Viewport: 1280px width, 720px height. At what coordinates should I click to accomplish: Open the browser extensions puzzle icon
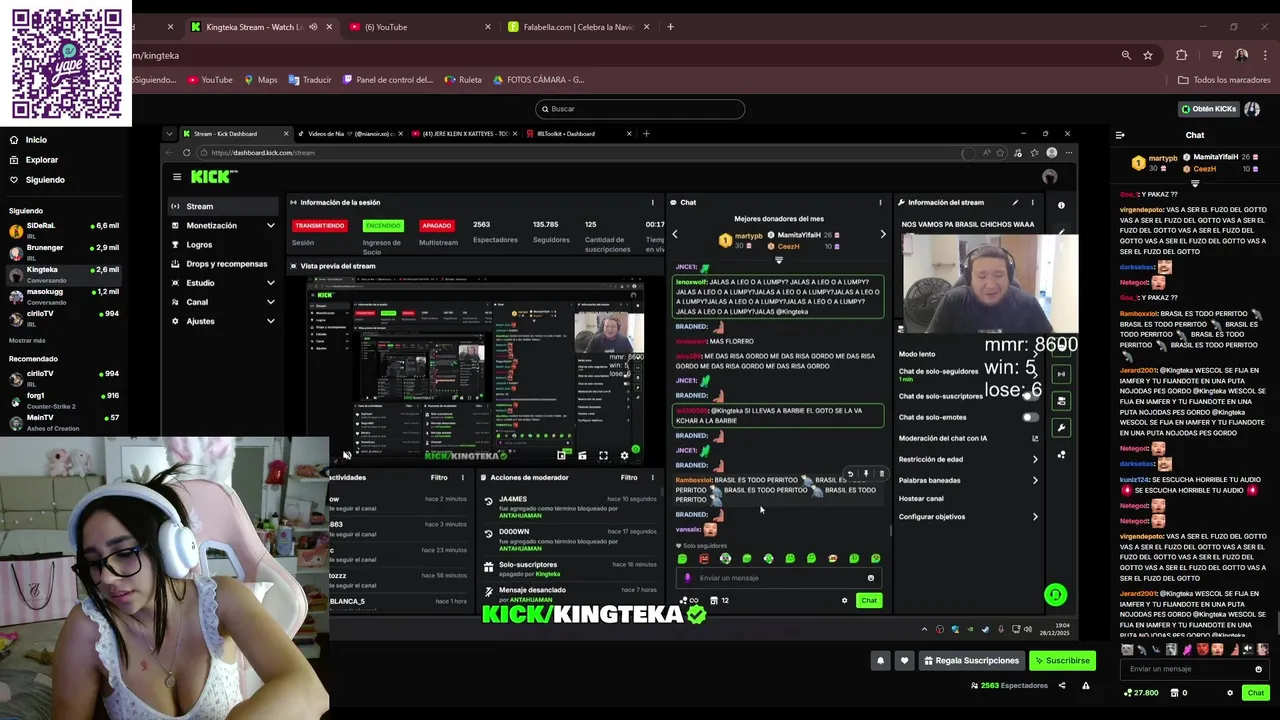(x=1181, y=55)
